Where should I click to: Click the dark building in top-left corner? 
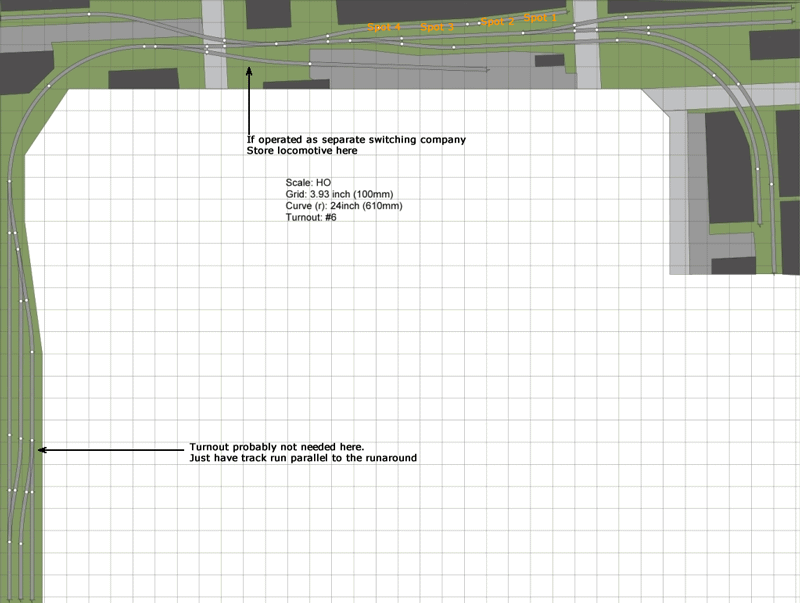coord(19,71)
